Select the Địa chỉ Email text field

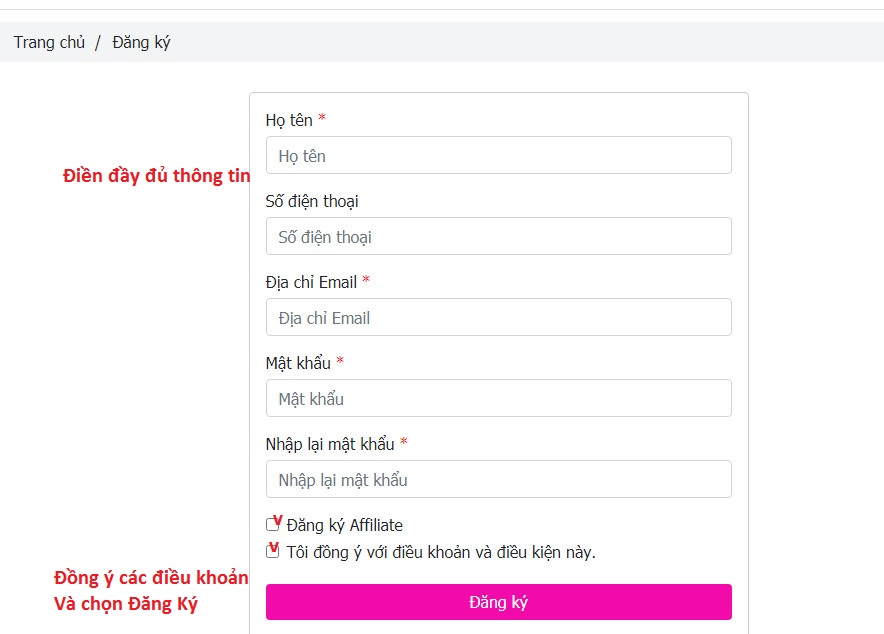pos(498,317)
